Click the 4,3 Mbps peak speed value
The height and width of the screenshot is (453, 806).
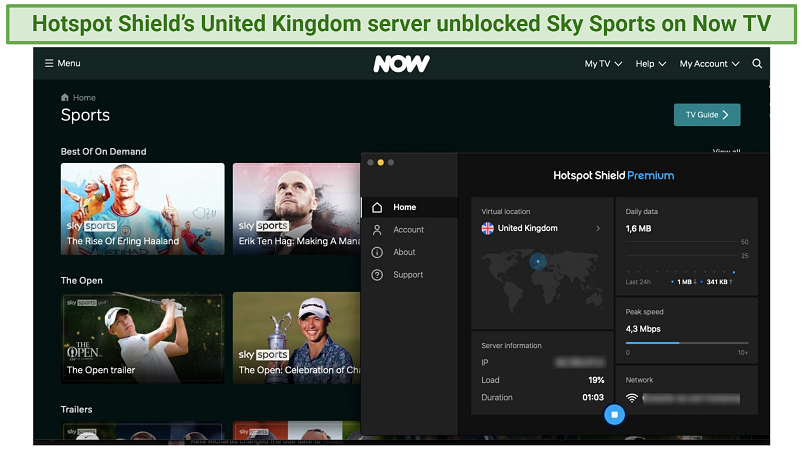643,329
